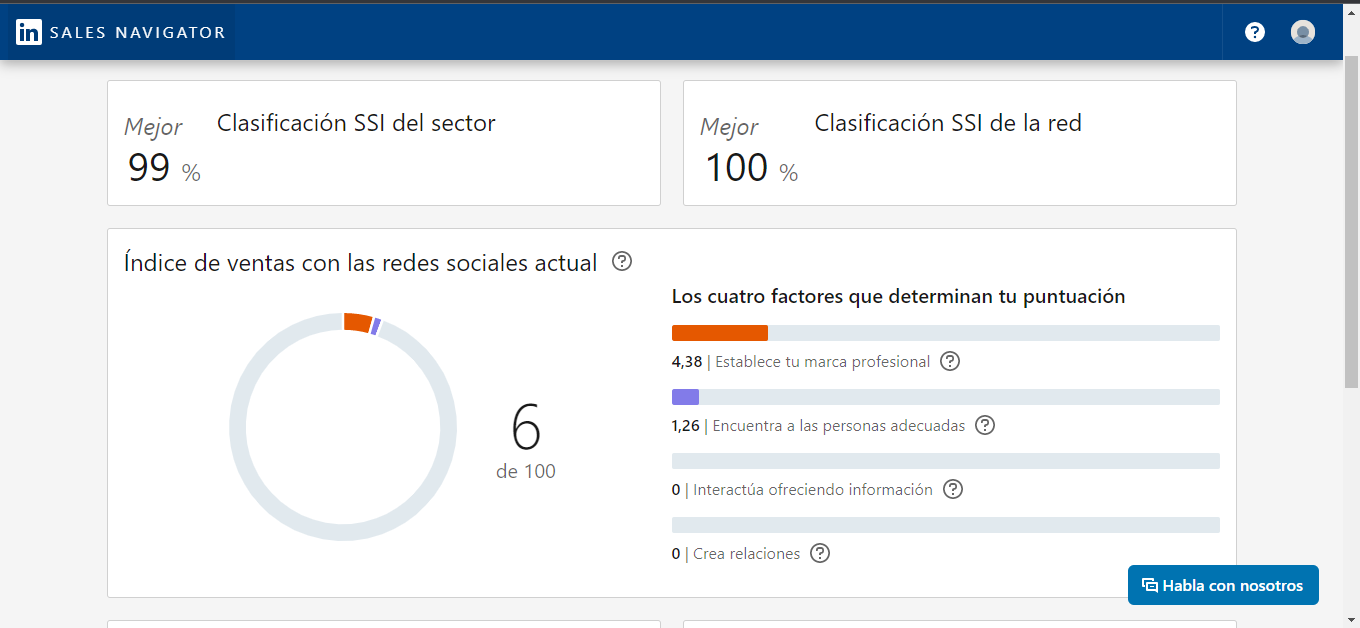Click the 'Interactúa ofreciendo información' label
This screenshot has width=1360, height=628.
point(813,490)
